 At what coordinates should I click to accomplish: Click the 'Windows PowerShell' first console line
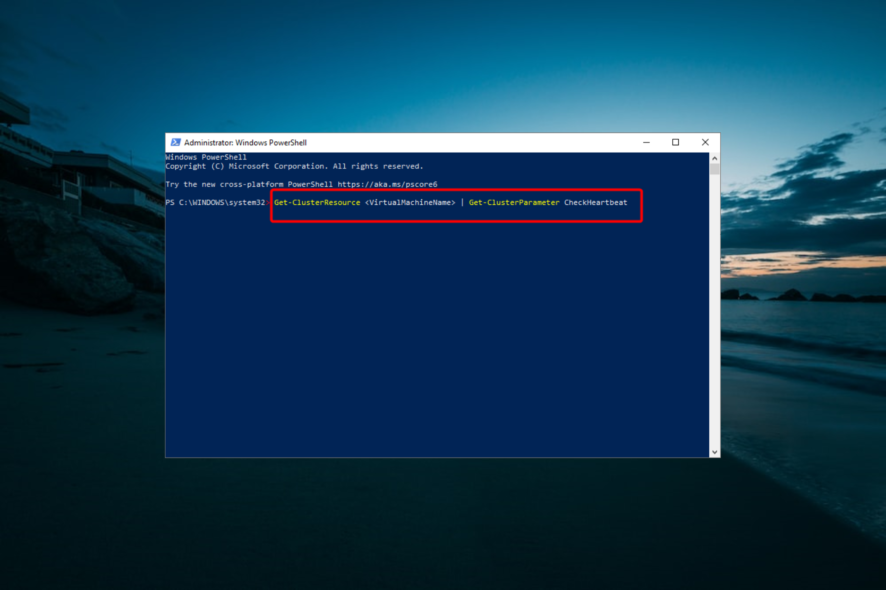(206, 157)
